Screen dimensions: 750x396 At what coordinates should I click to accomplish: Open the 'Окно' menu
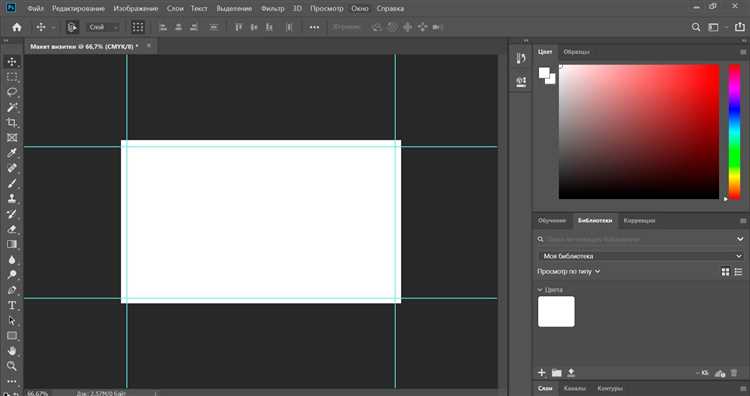[360, 9]
